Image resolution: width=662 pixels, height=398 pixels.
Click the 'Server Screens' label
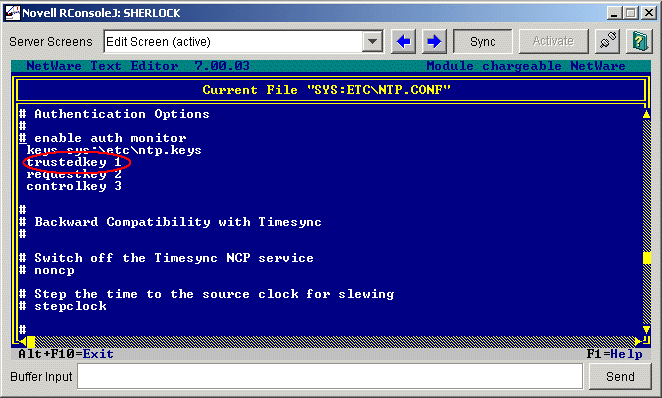51,41
